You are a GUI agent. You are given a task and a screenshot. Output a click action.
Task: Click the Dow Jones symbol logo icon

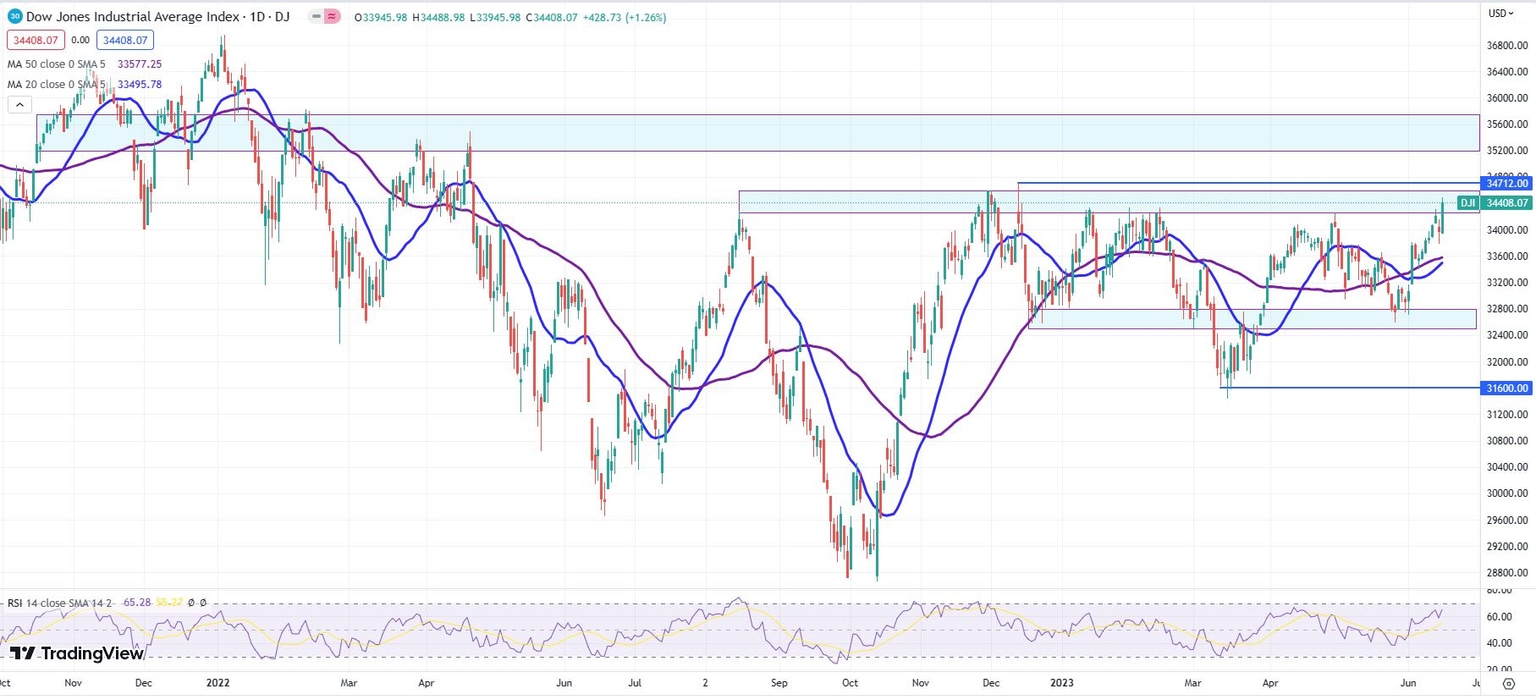[x=15, y=16]
